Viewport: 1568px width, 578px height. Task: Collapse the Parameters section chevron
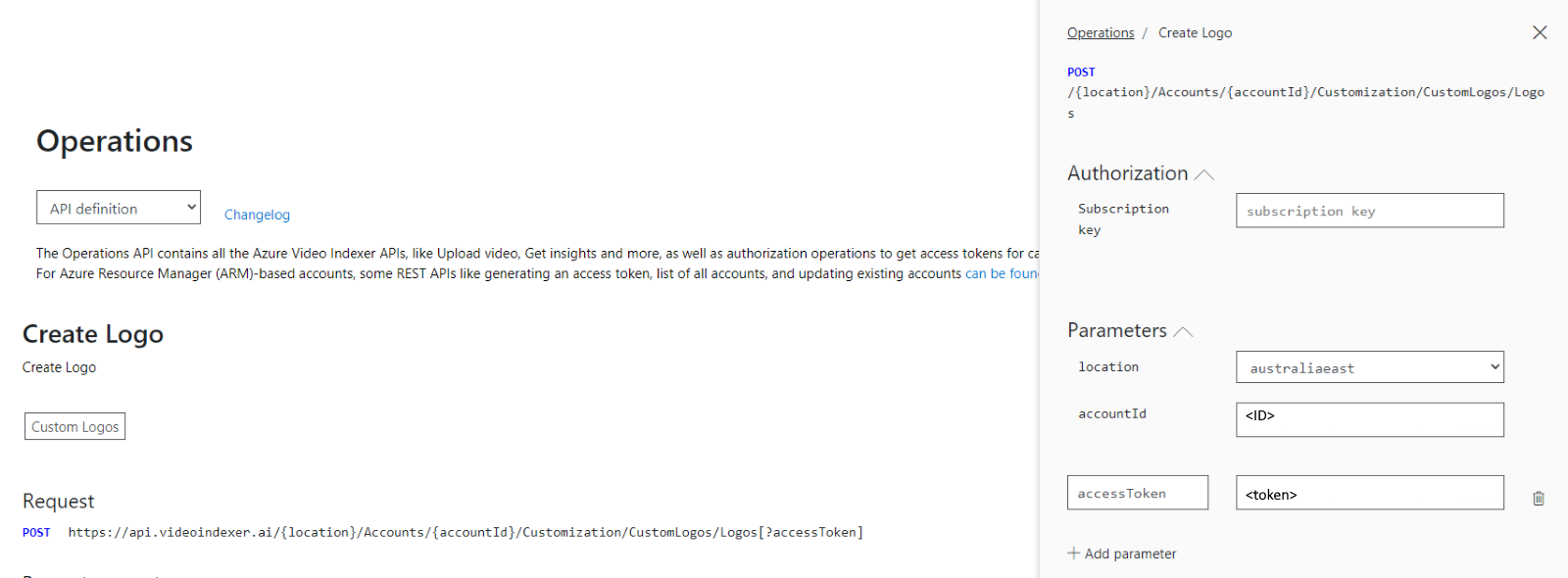[1183, 332]
